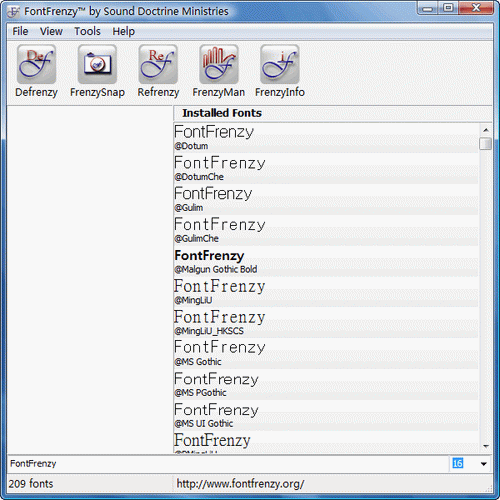Viewport: 500px width, 500px height.
Task: Open the Tools menu
Action: click(87, 31)
